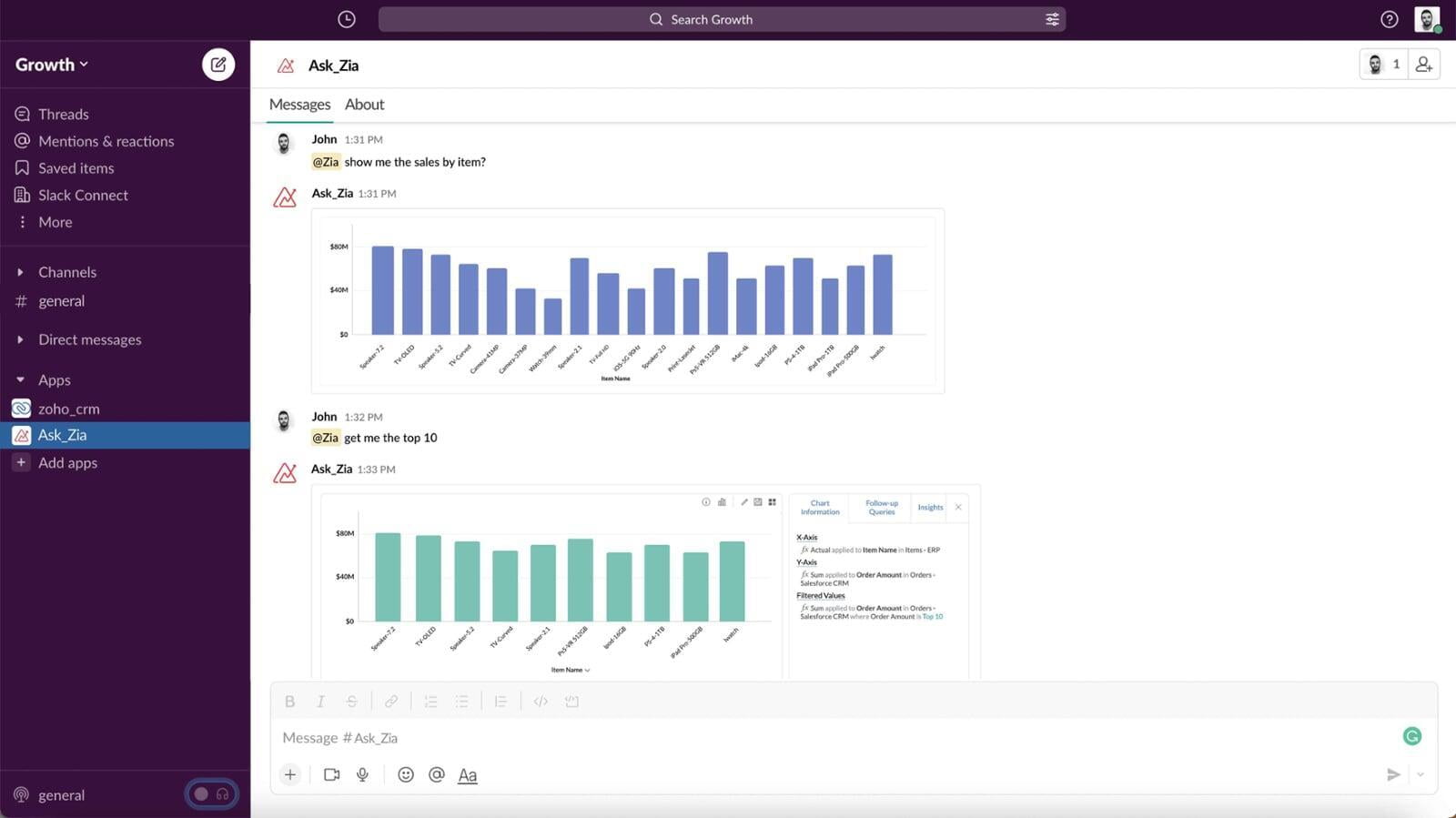This screenshot has width=1456, height=818.
Task: Click the plus attach button in composer
Action: pos(289,775)
